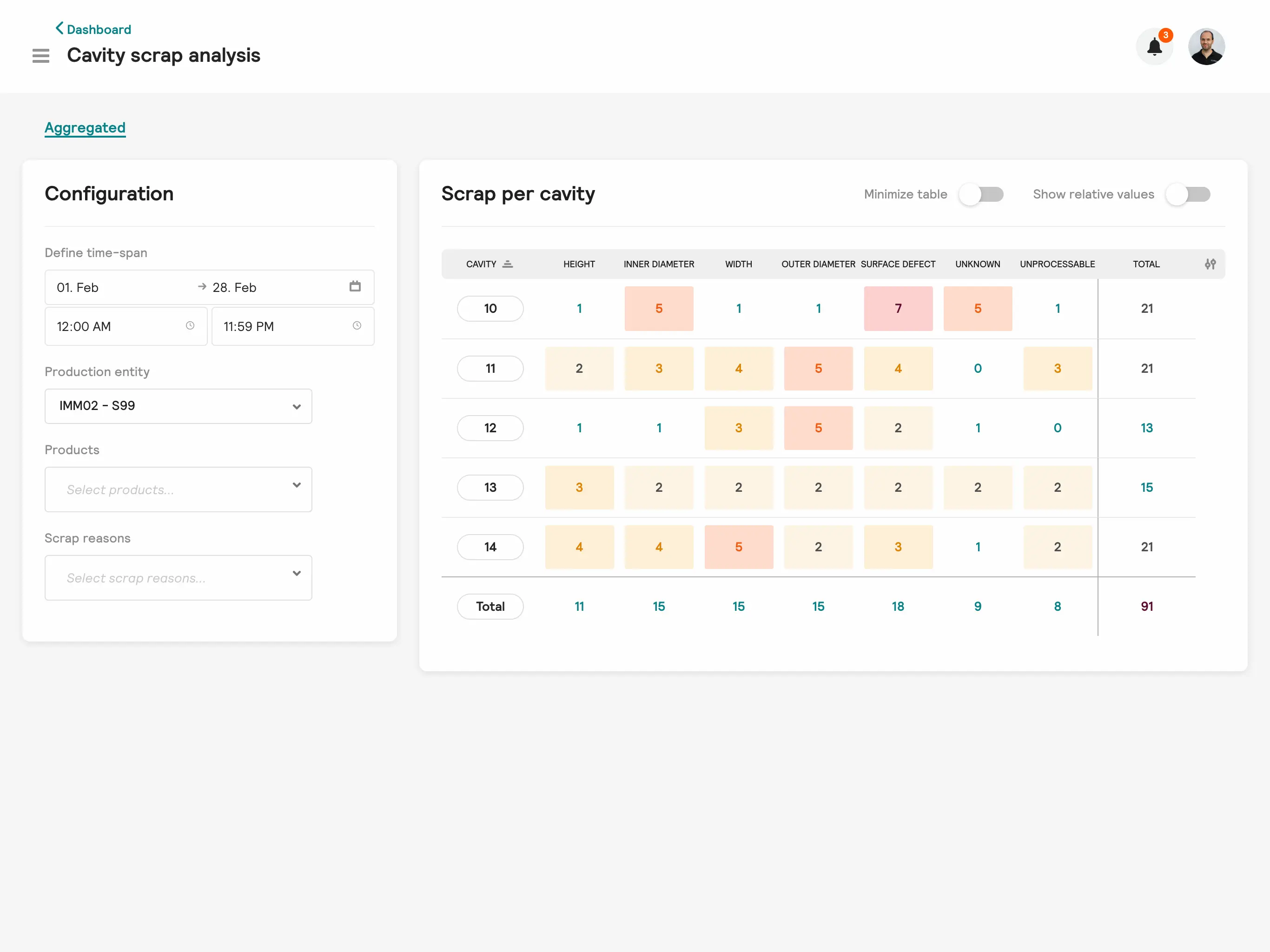
Task: Click the INNER DIAMETER column header
Action: pyautogui.click(x=659, y=264)
